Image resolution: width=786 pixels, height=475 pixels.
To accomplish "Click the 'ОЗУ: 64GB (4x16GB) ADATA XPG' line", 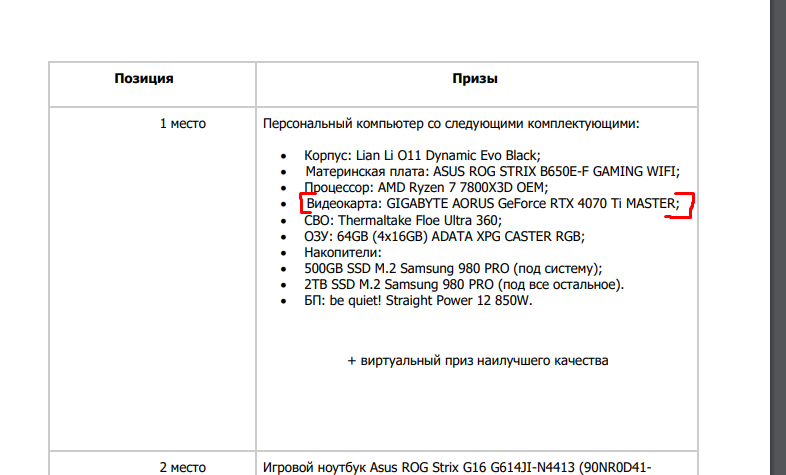I will (444, 236).
